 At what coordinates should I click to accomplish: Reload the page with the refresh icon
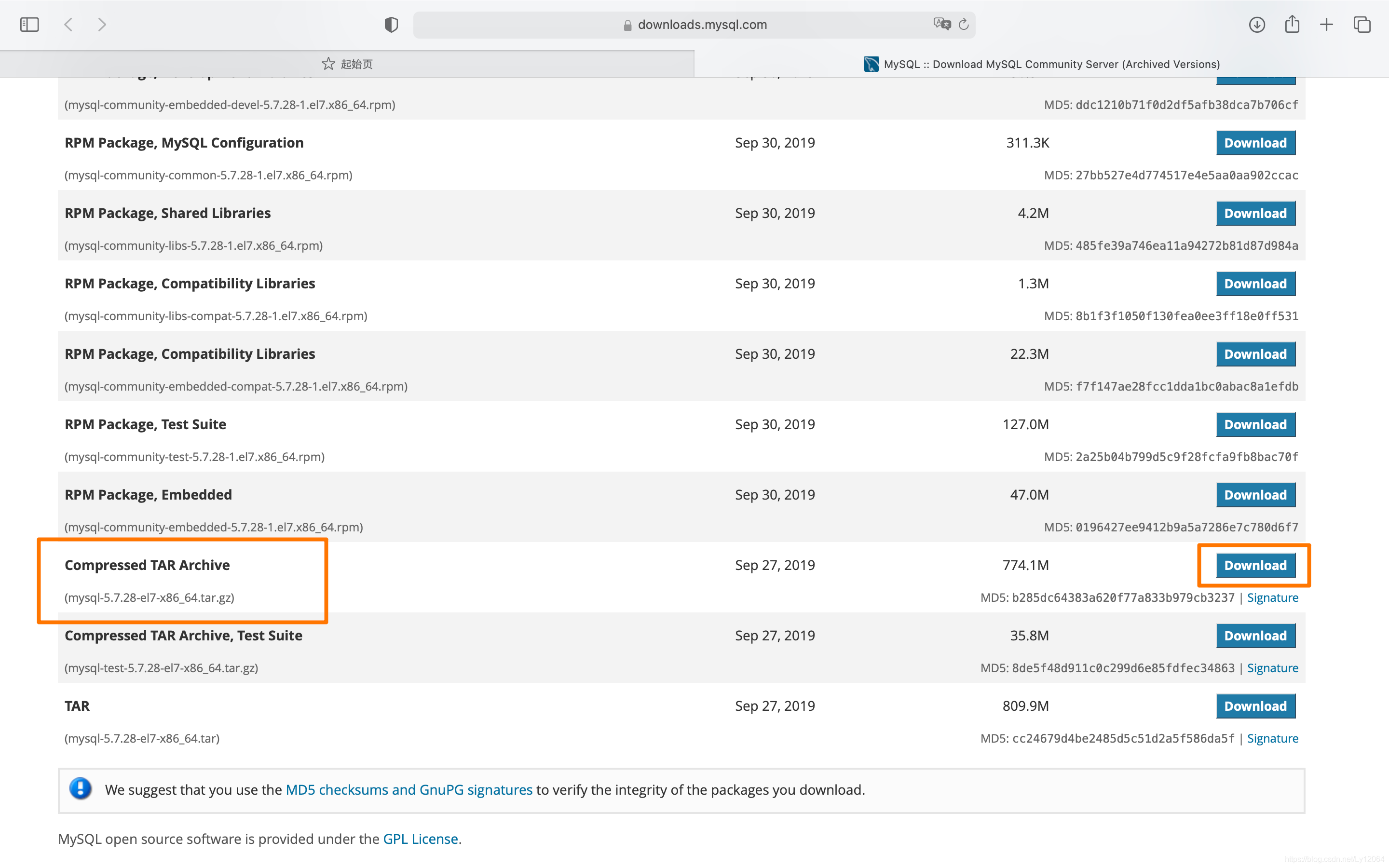964,24
